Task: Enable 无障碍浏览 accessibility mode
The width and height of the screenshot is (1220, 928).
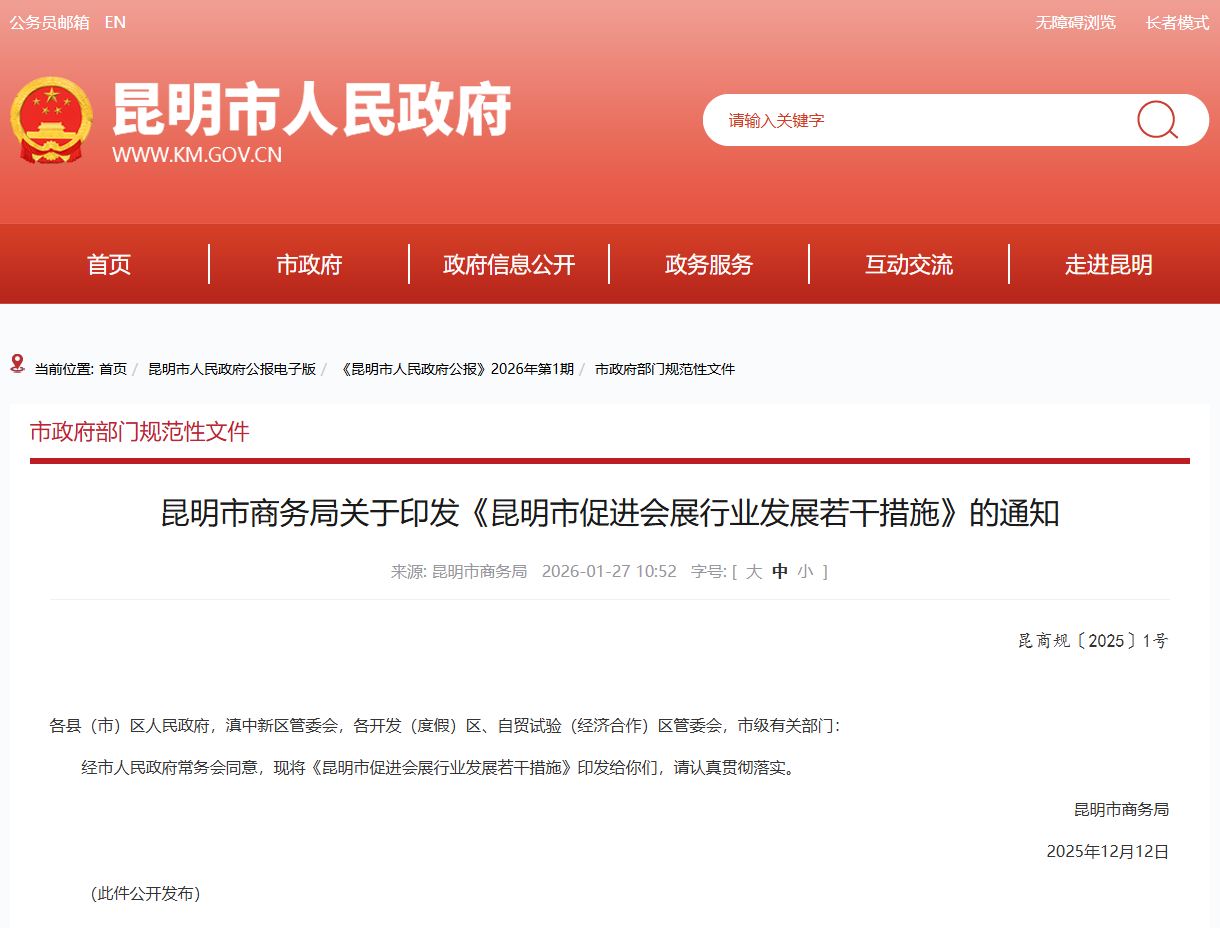Action: coord(1075,22)
